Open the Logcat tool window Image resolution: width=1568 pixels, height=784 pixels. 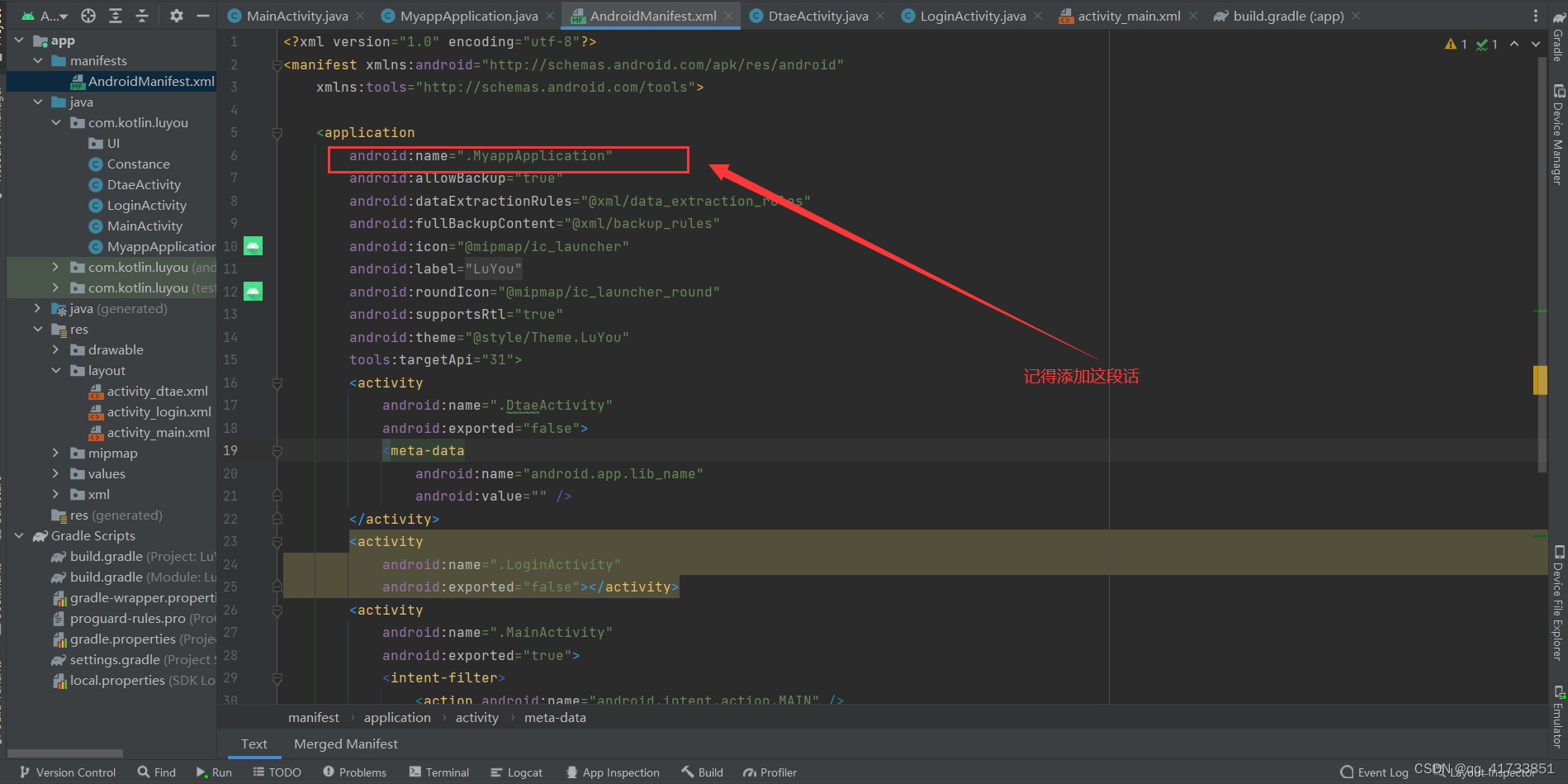[517, 772]
